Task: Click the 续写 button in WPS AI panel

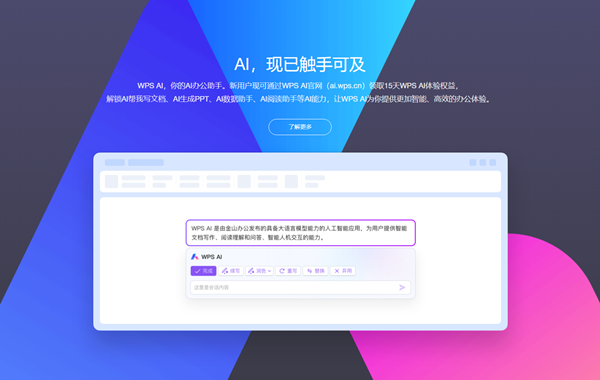Action: (231, 271)
